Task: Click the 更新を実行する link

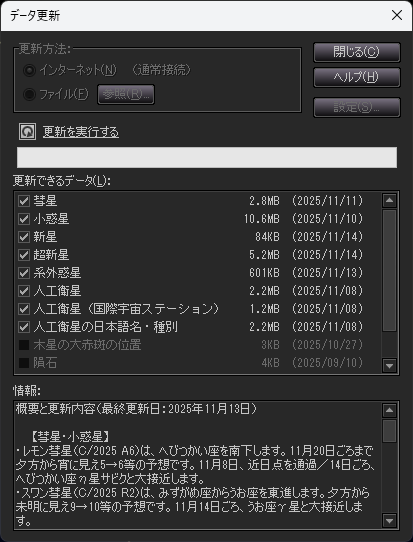Action: [x=81, y=132]
